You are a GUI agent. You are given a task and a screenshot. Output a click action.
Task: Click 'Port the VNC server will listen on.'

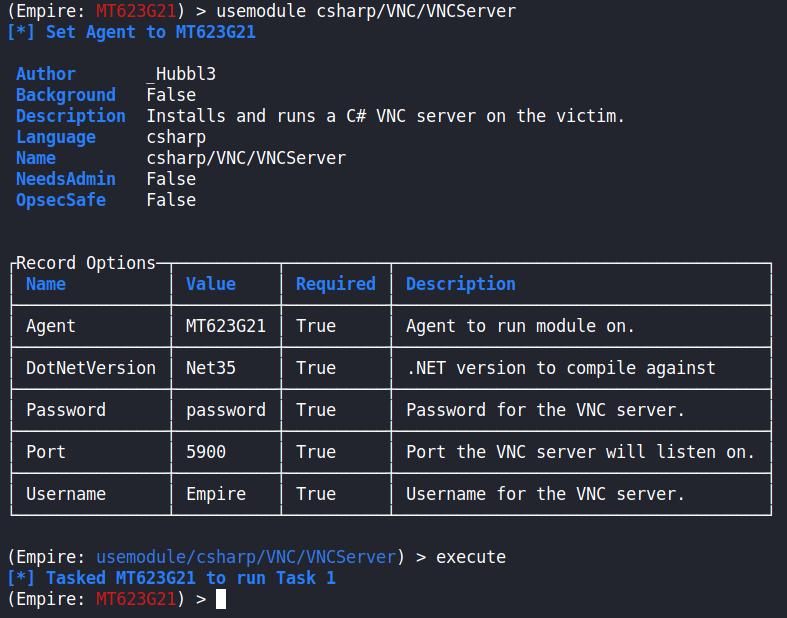[x=581, y=452]
